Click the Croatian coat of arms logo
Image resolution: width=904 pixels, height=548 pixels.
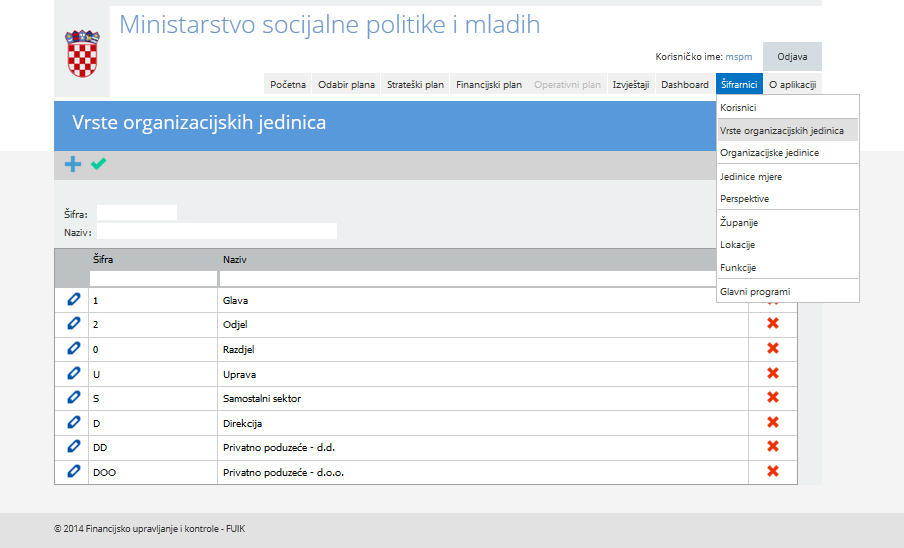click(82, 54)
